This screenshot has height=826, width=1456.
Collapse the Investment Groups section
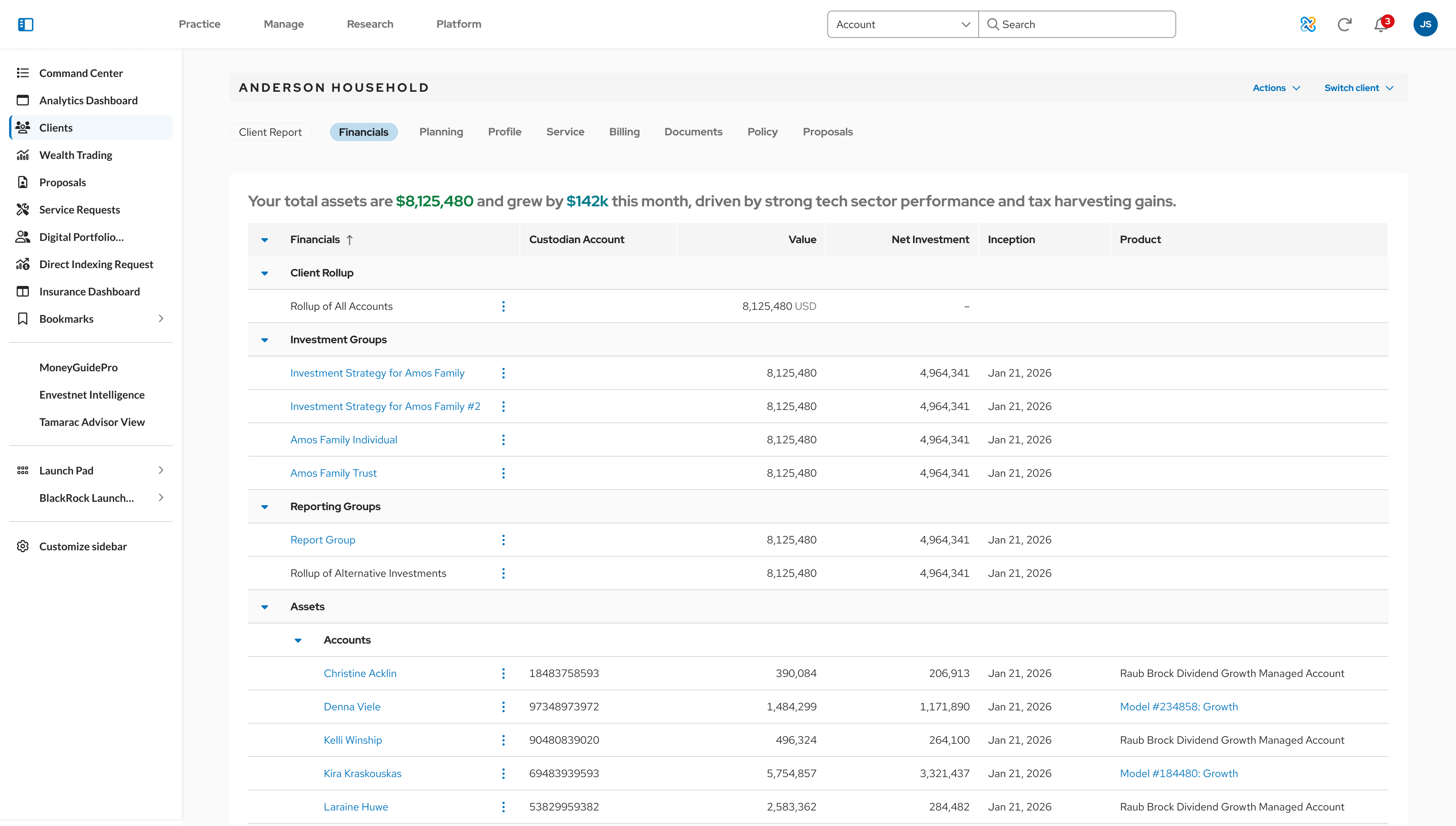tap(264, 341)
